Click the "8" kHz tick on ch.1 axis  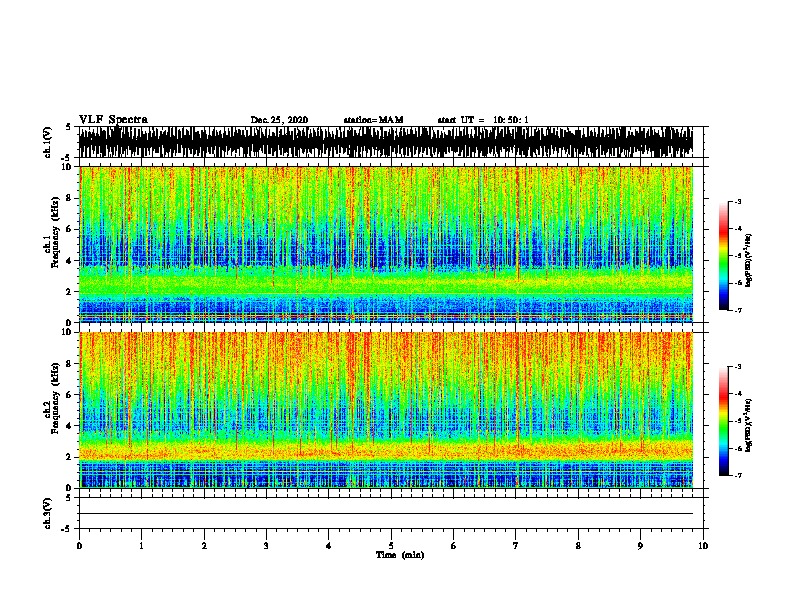70,198
